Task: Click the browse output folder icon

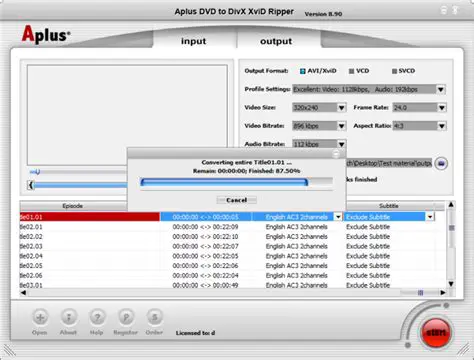Action: coord(441,163)
